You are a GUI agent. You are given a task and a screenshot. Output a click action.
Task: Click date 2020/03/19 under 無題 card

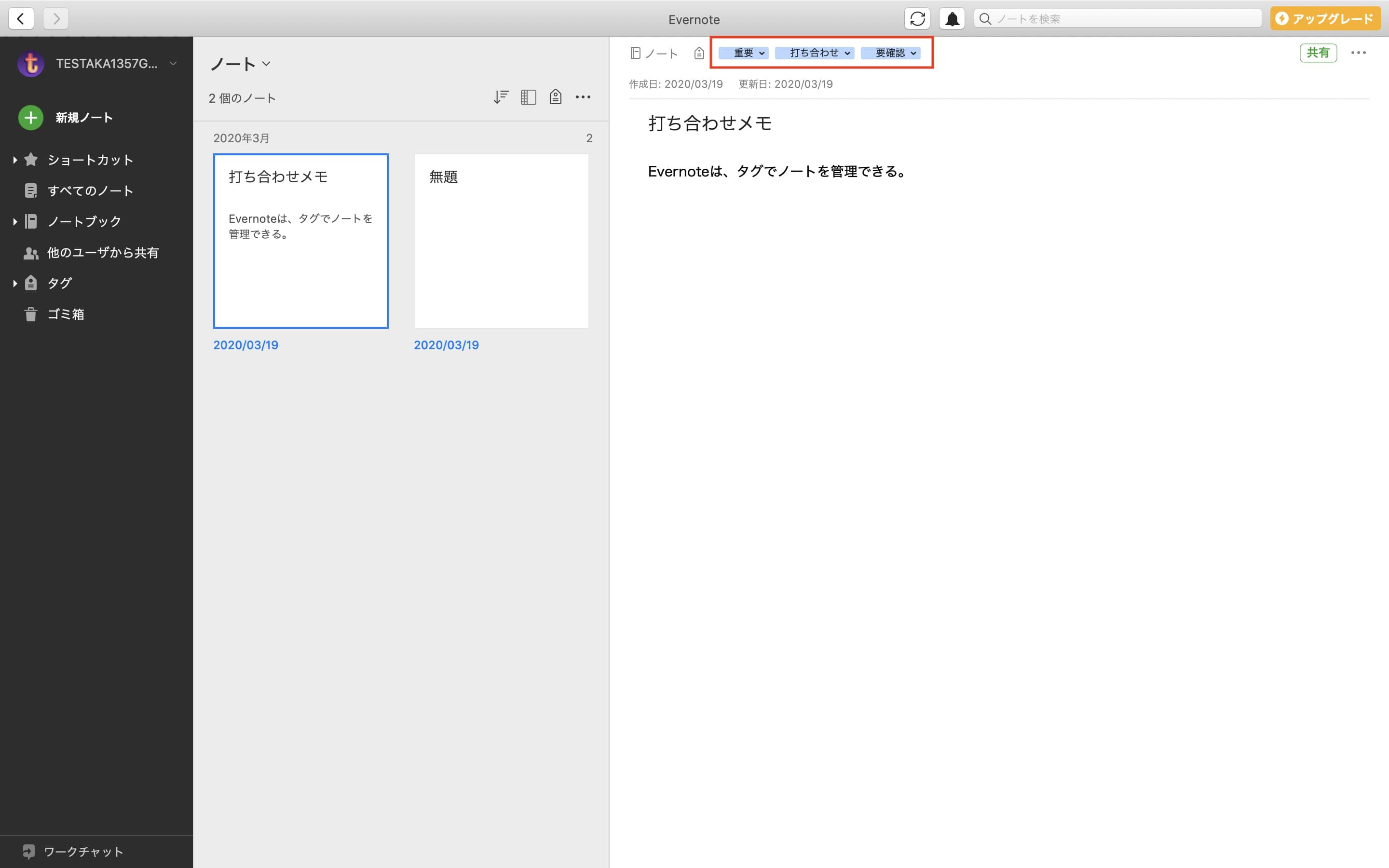pyautogui.click(x=447, y=345)
